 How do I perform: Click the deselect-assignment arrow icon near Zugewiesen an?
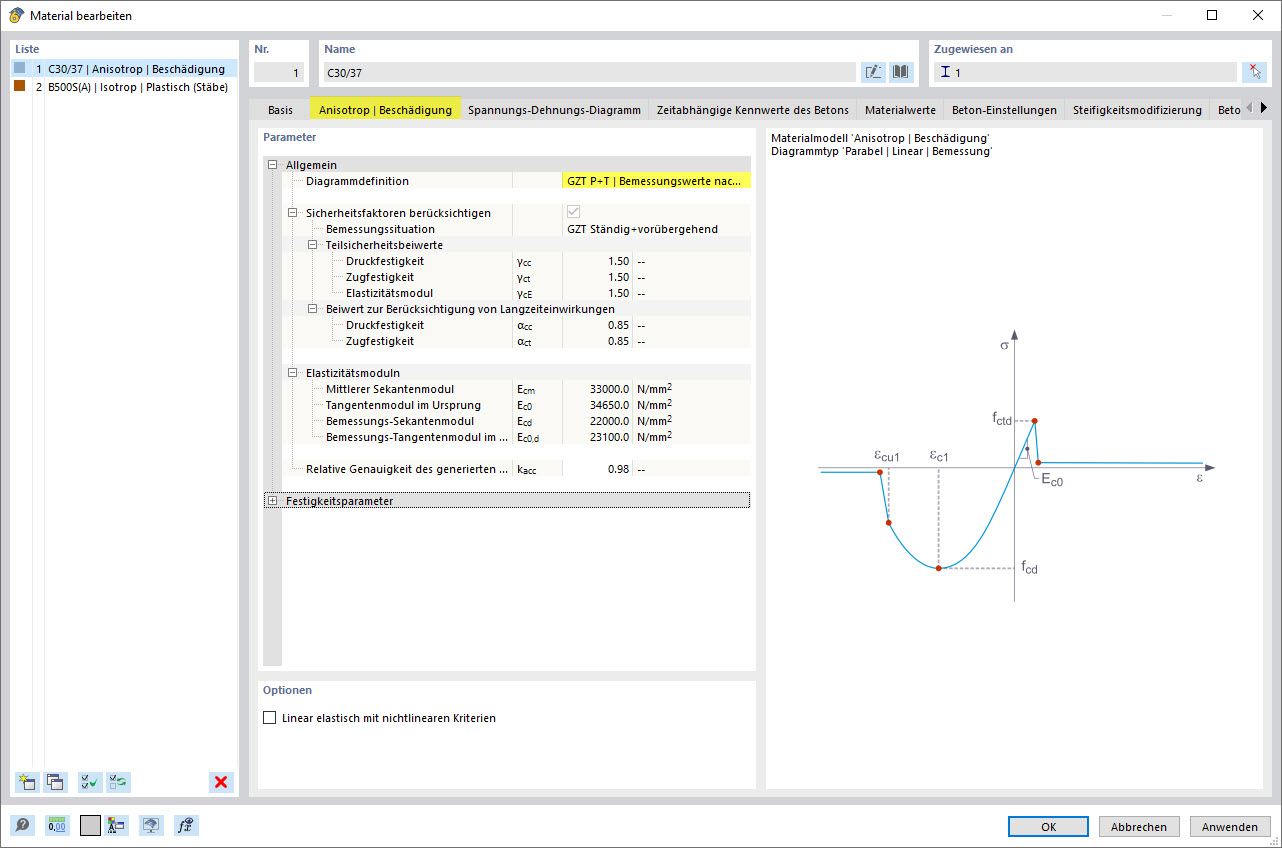click(1257, 71)
